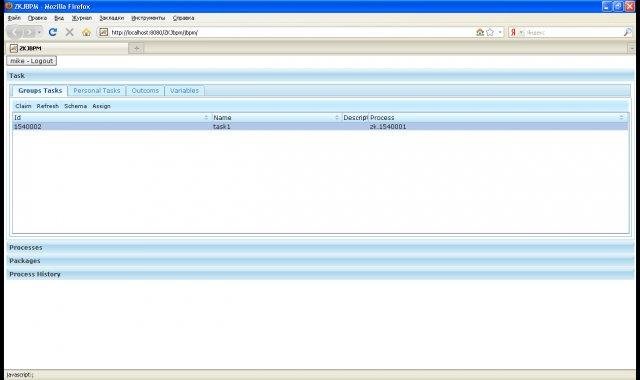Switch to the Outcoms tab
This screenshot has width=640, height=380.
coord(145,91)
